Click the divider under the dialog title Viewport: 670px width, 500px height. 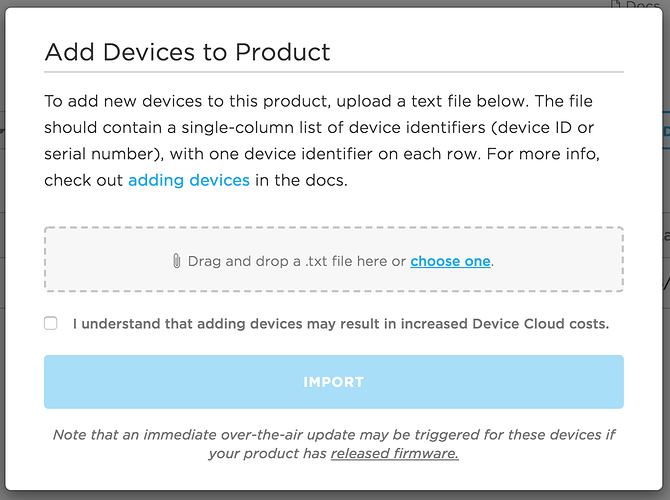pyautogui.click(x=333, y=72)
